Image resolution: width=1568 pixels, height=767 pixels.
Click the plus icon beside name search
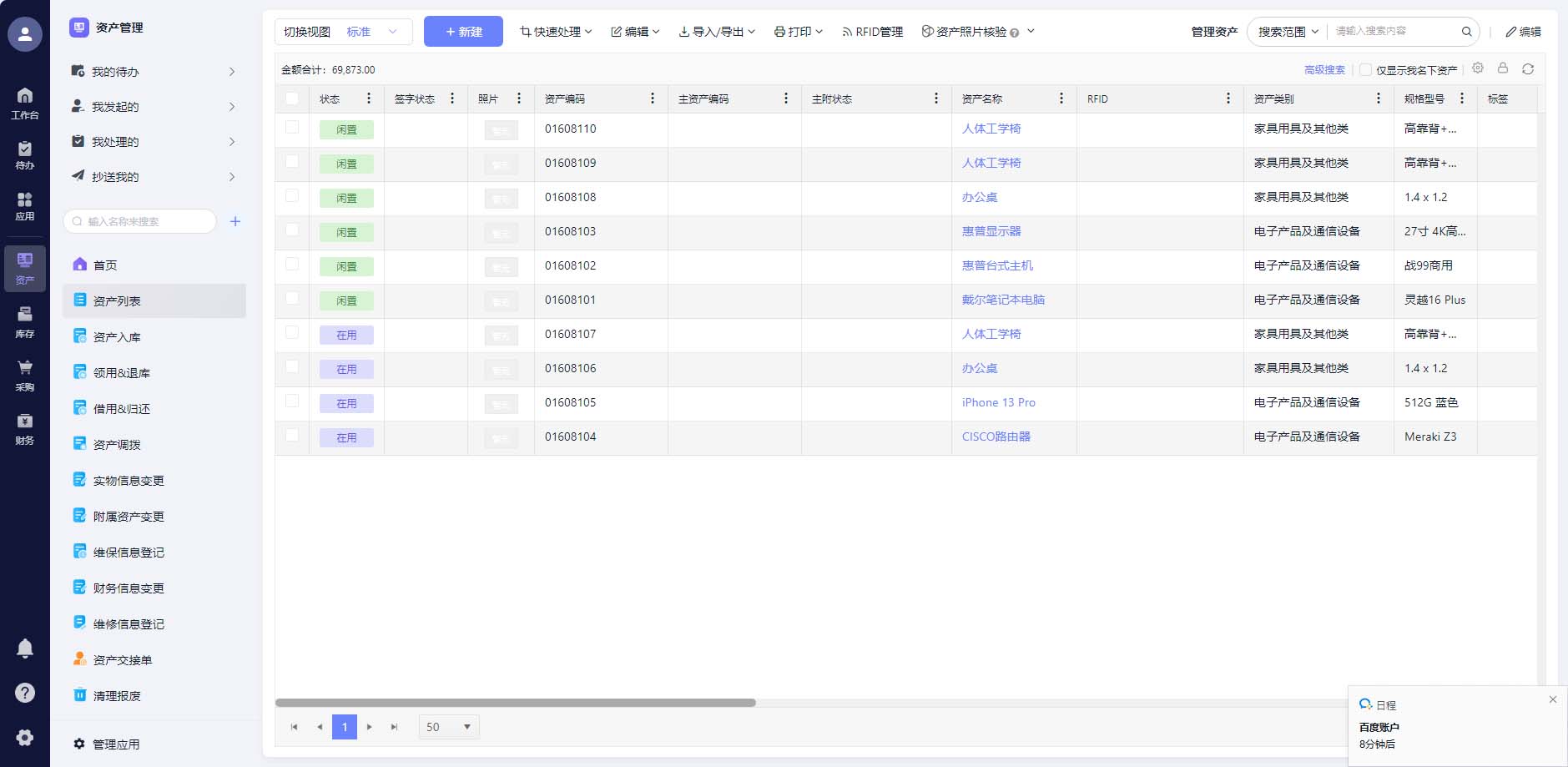(235, 221)
